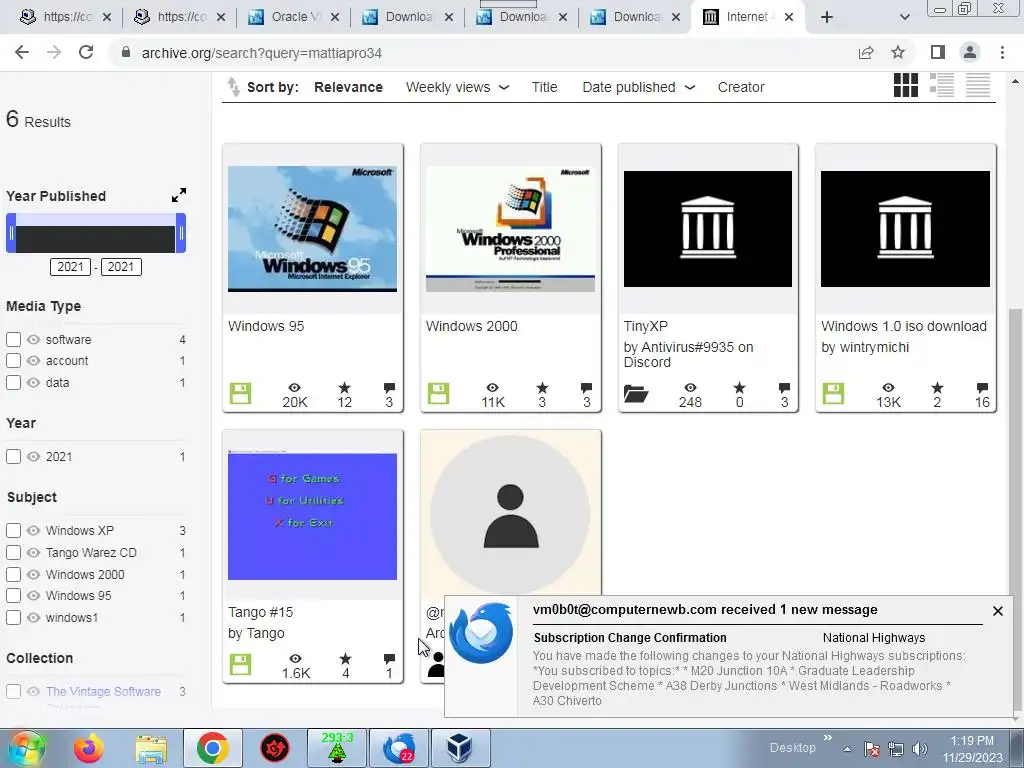The image size is (1024, 768).
Task: Click the volume speaker tray icon
Action: click(x=920, y=749)
